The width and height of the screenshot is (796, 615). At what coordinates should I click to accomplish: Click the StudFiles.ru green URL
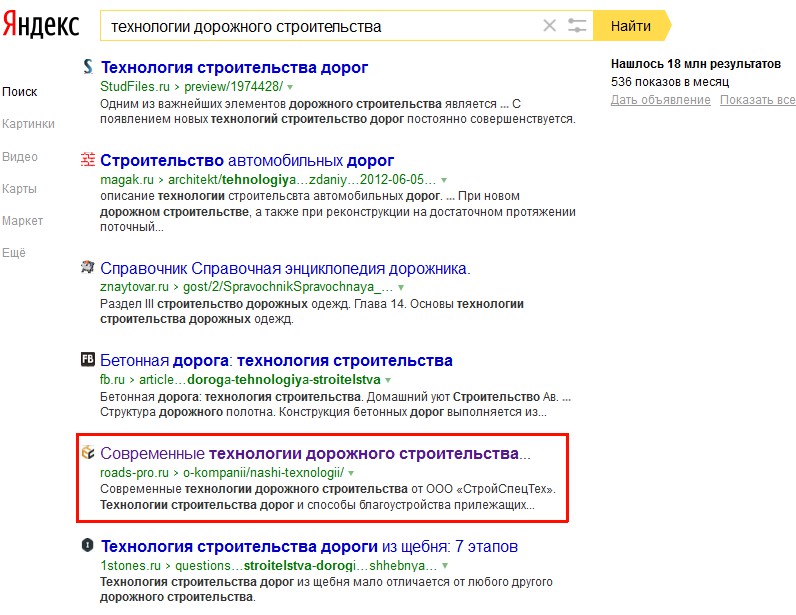click(x=135, y=87)
